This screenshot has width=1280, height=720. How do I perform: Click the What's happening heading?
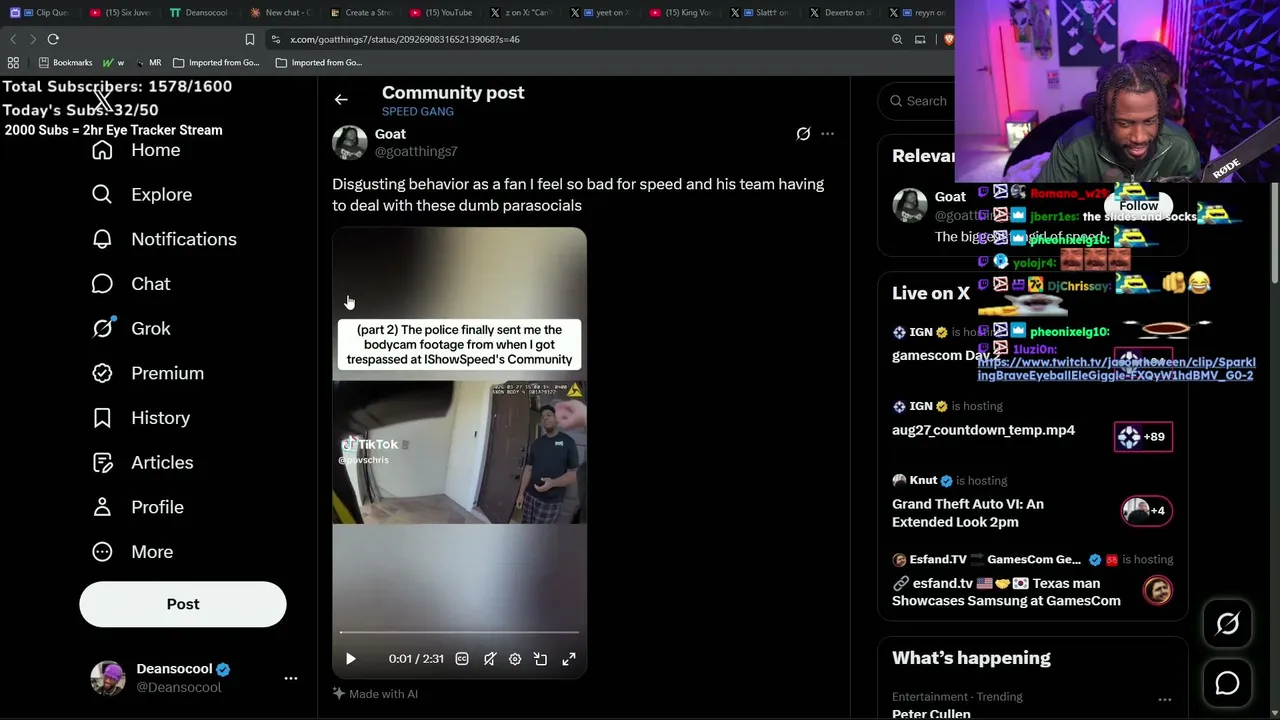pyautogui.click(x=971, y=658)
